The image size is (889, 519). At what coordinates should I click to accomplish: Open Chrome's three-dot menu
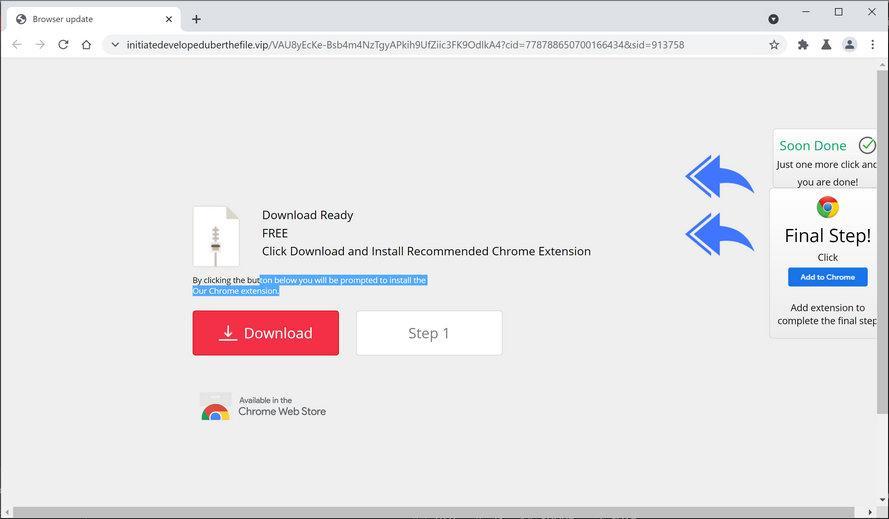coord(873,45)
